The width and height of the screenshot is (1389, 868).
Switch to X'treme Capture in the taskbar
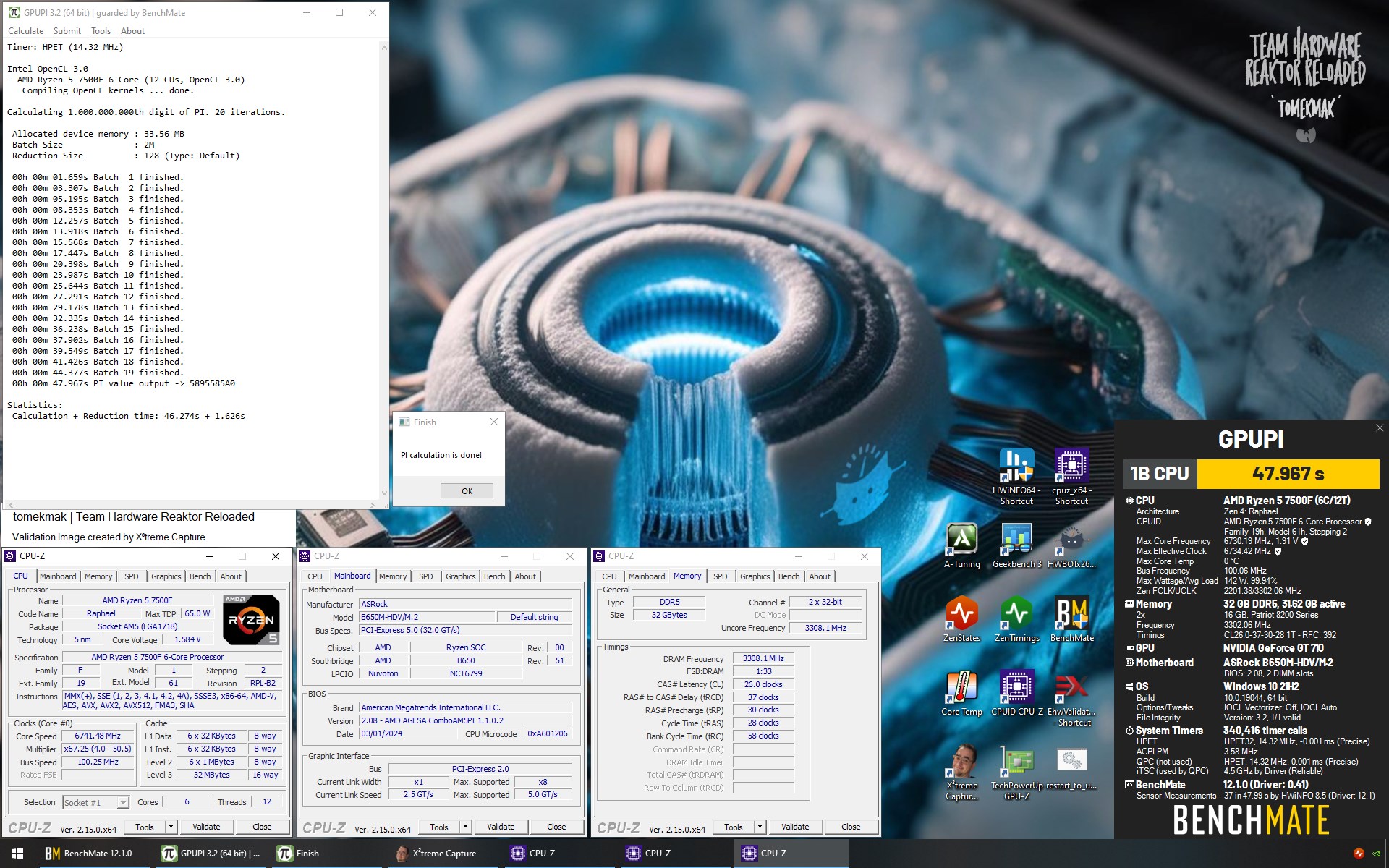coord(443,854)
